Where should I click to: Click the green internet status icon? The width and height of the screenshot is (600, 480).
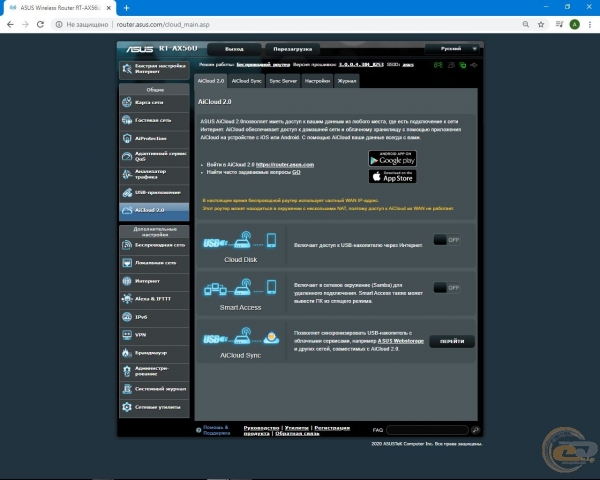[463, 65]
